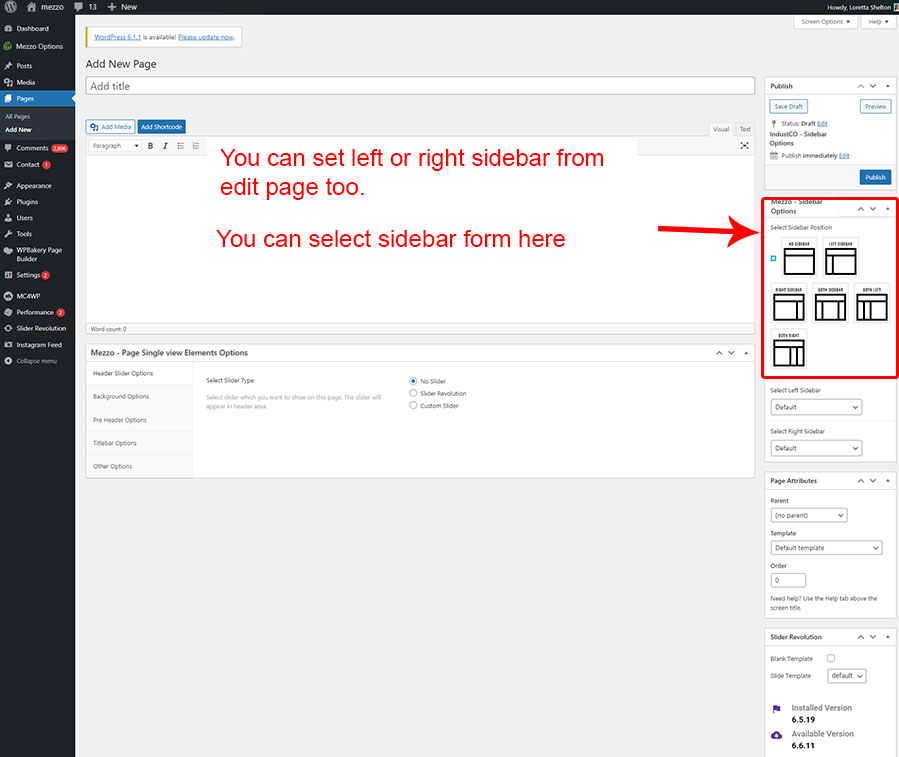Open Background Options tab
The image size is (899, 757).
click(x=121, y=396)
